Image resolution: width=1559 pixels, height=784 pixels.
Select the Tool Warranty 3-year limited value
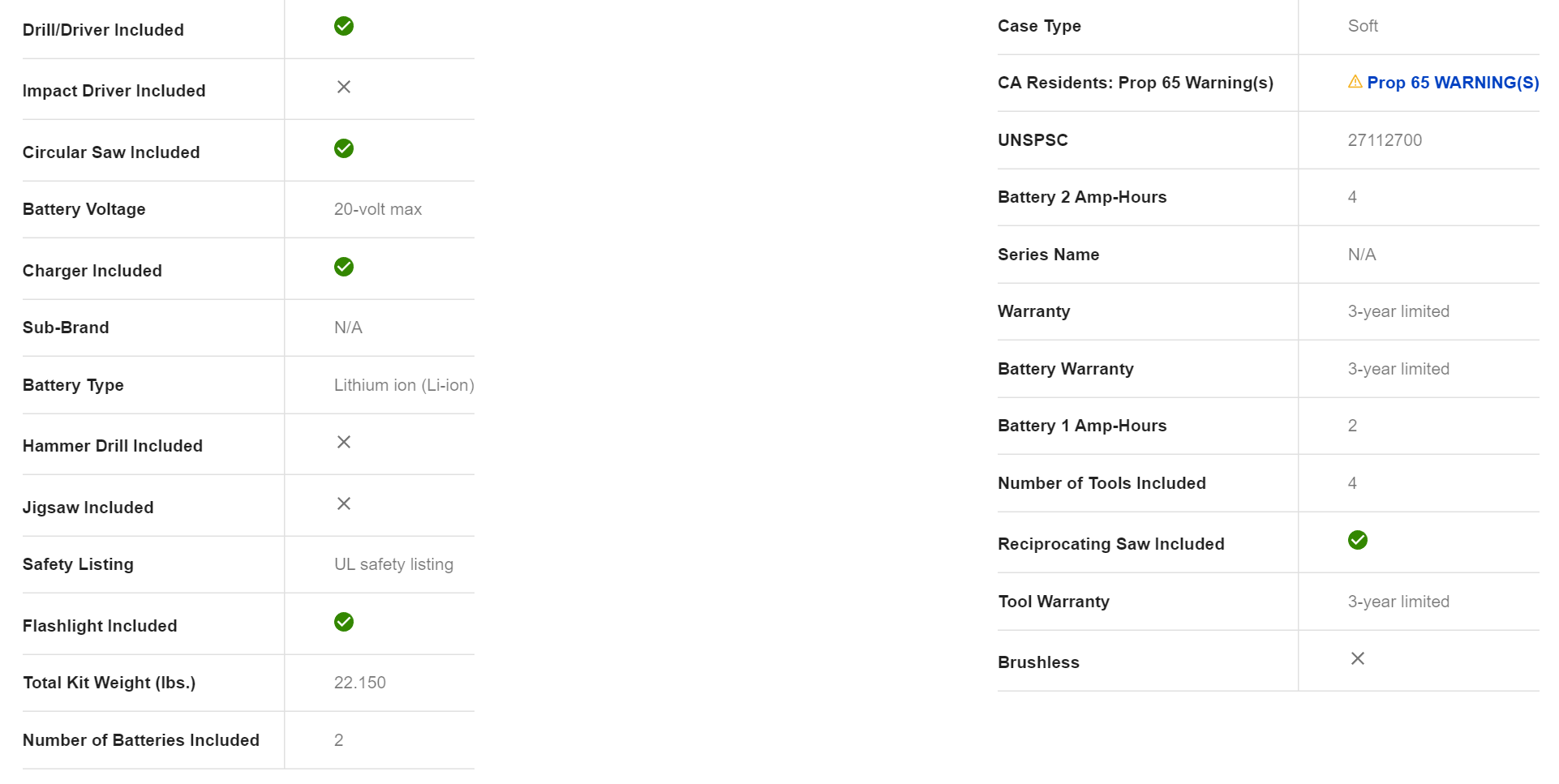[1398, 602]
